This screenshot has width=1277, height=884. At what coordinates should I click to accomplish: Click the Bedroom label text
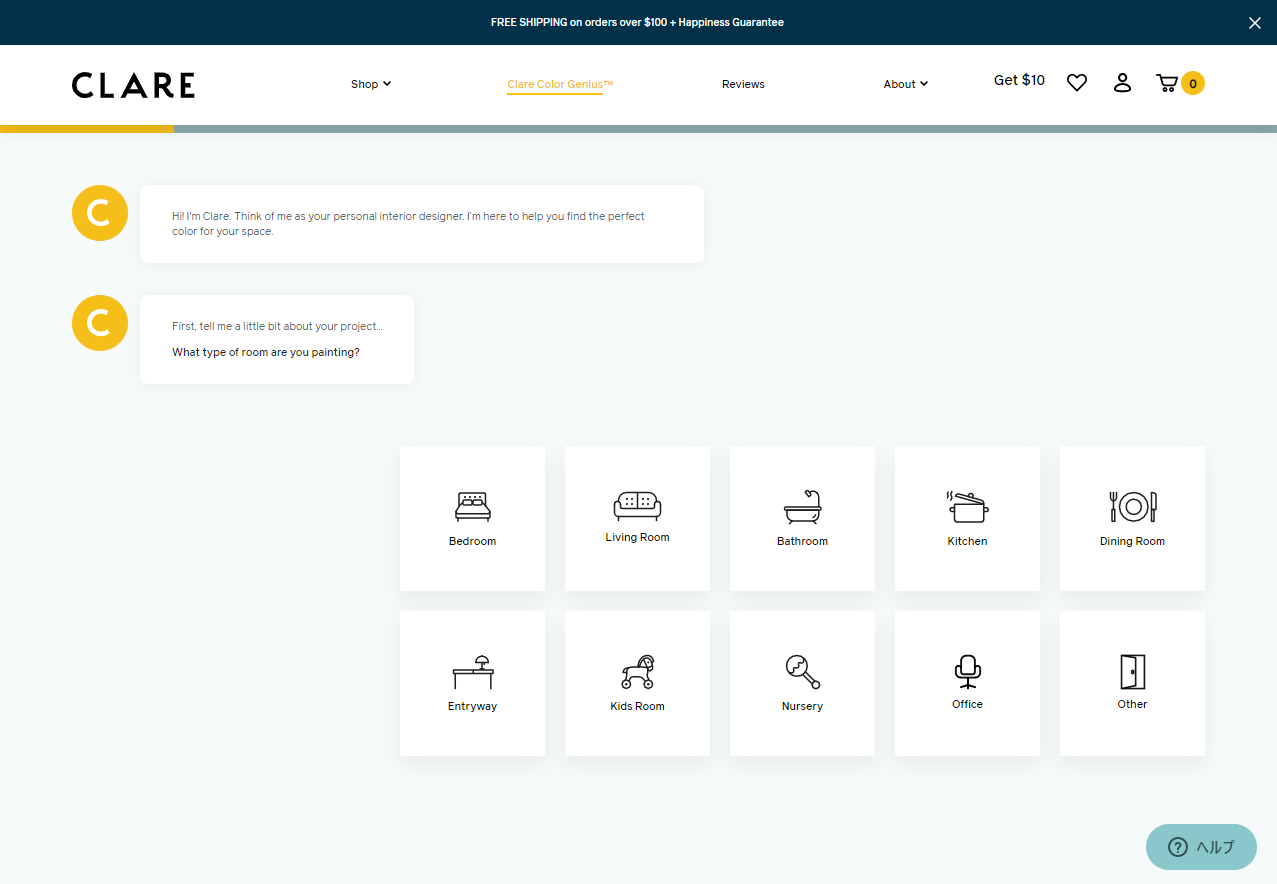(472, 541)
